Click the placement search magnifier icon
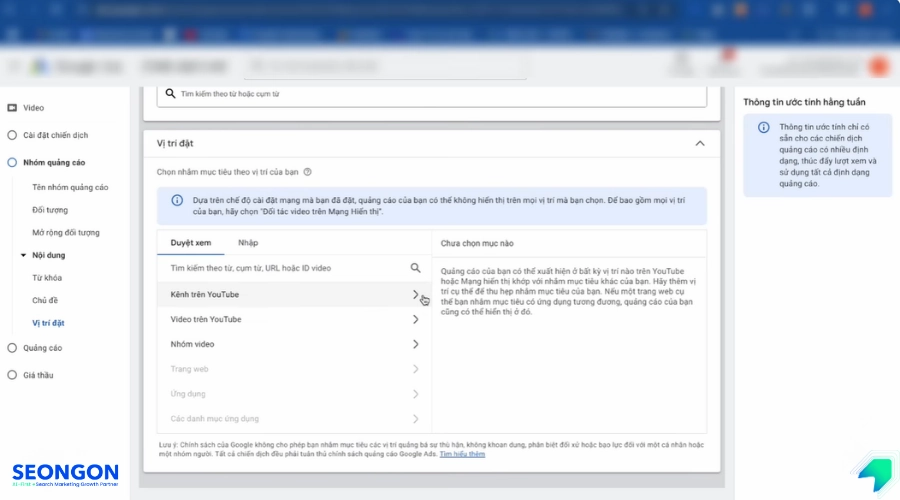 tap(416, 268)
